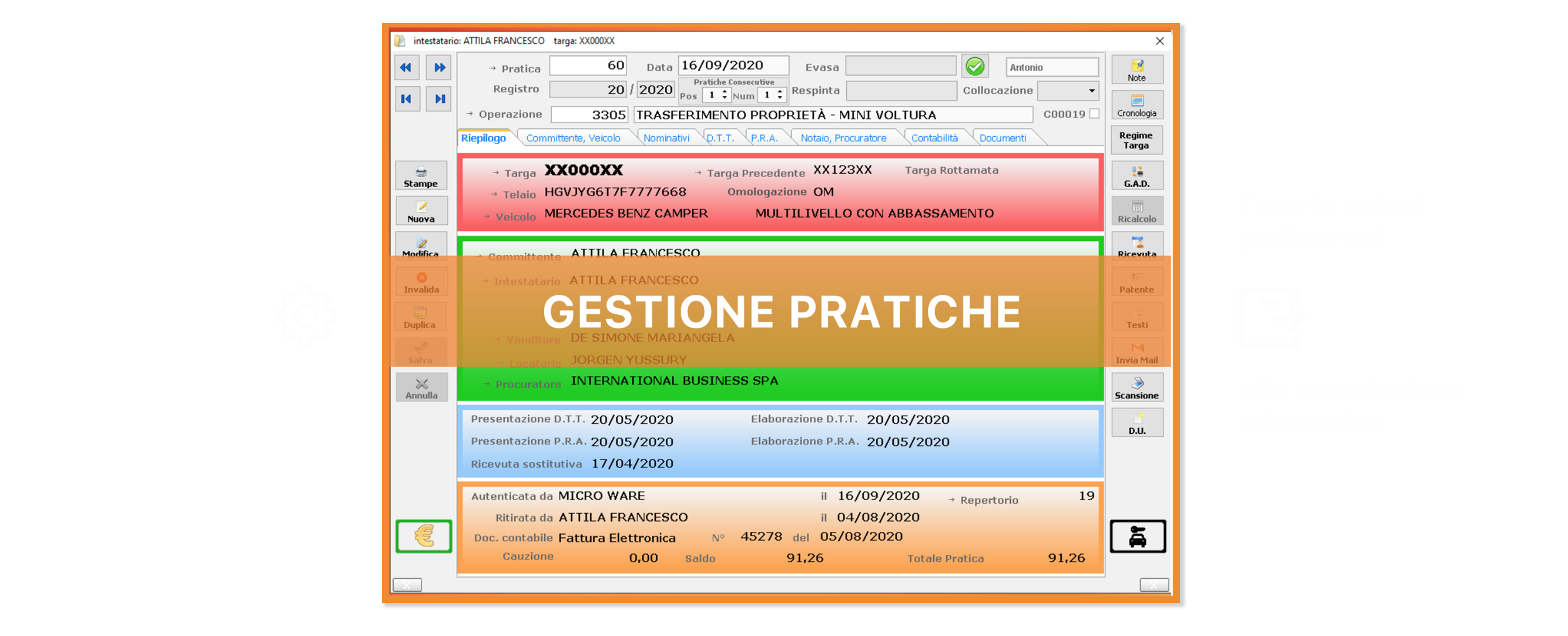Switch to the Riepilogo tab

click(483, 138)
